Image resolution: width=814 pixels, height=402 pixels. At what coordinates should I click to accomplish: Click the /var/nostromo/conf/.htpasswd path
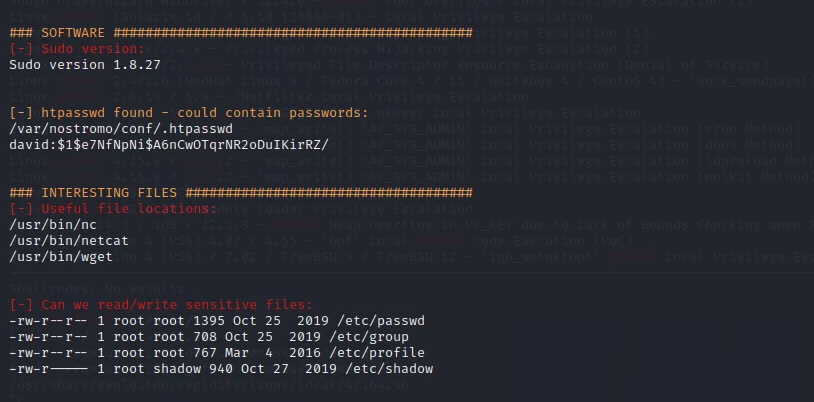click(121, 129)
